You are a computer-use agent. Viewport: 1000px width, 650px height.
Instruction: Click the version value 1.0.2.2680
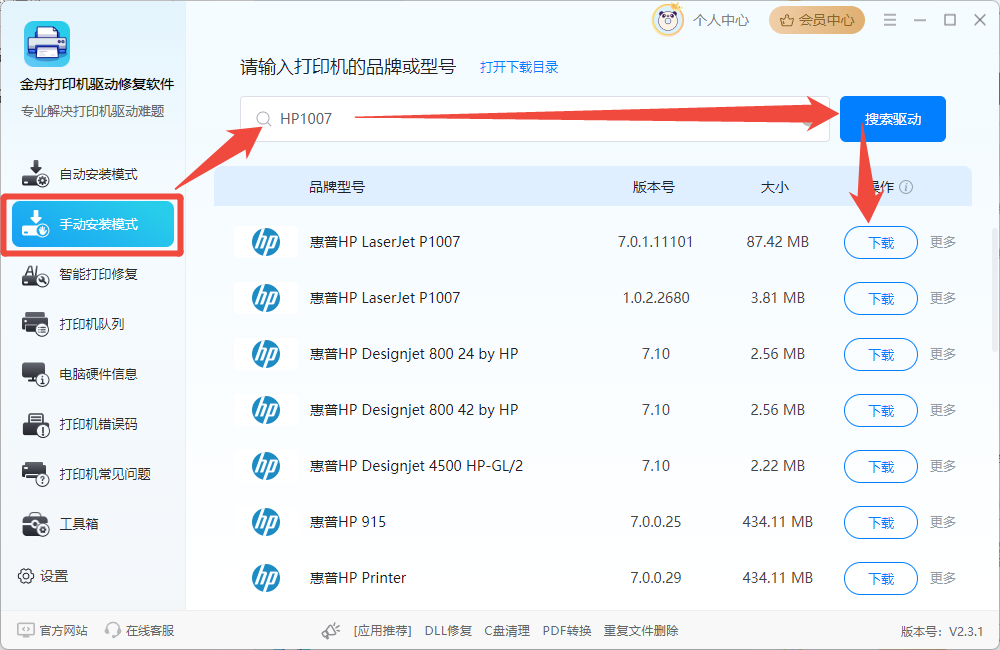click(656, 298)
